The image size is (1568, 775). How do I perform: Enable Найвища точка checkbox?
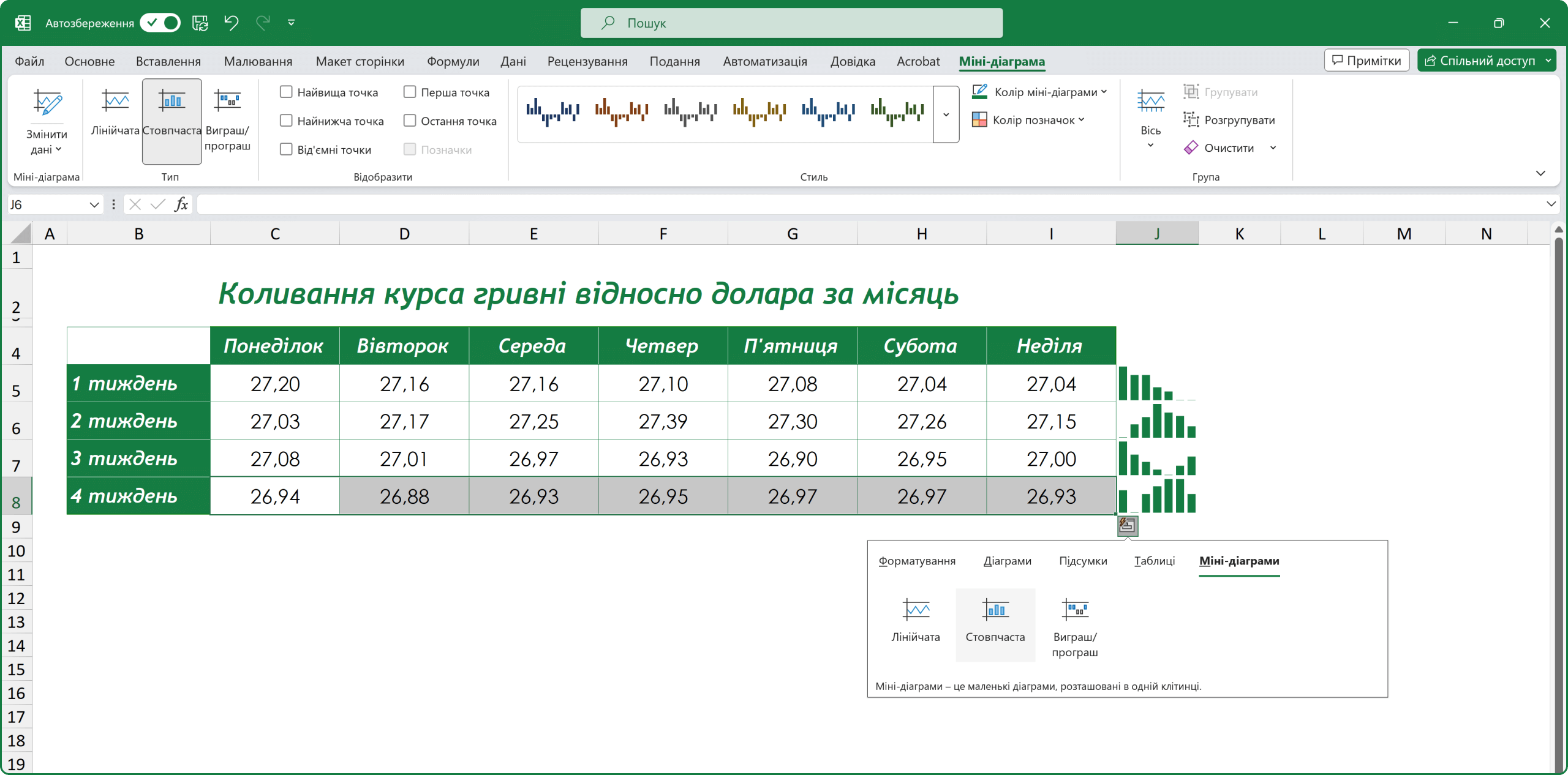pyautogui.click(x=286, y=92)
